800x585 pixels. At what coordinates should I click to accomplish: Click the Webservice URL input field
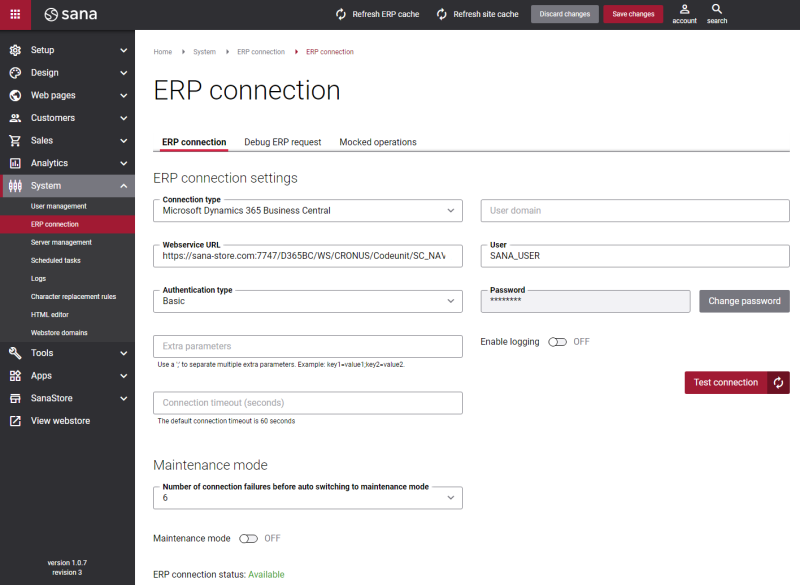tap(308, 256)
